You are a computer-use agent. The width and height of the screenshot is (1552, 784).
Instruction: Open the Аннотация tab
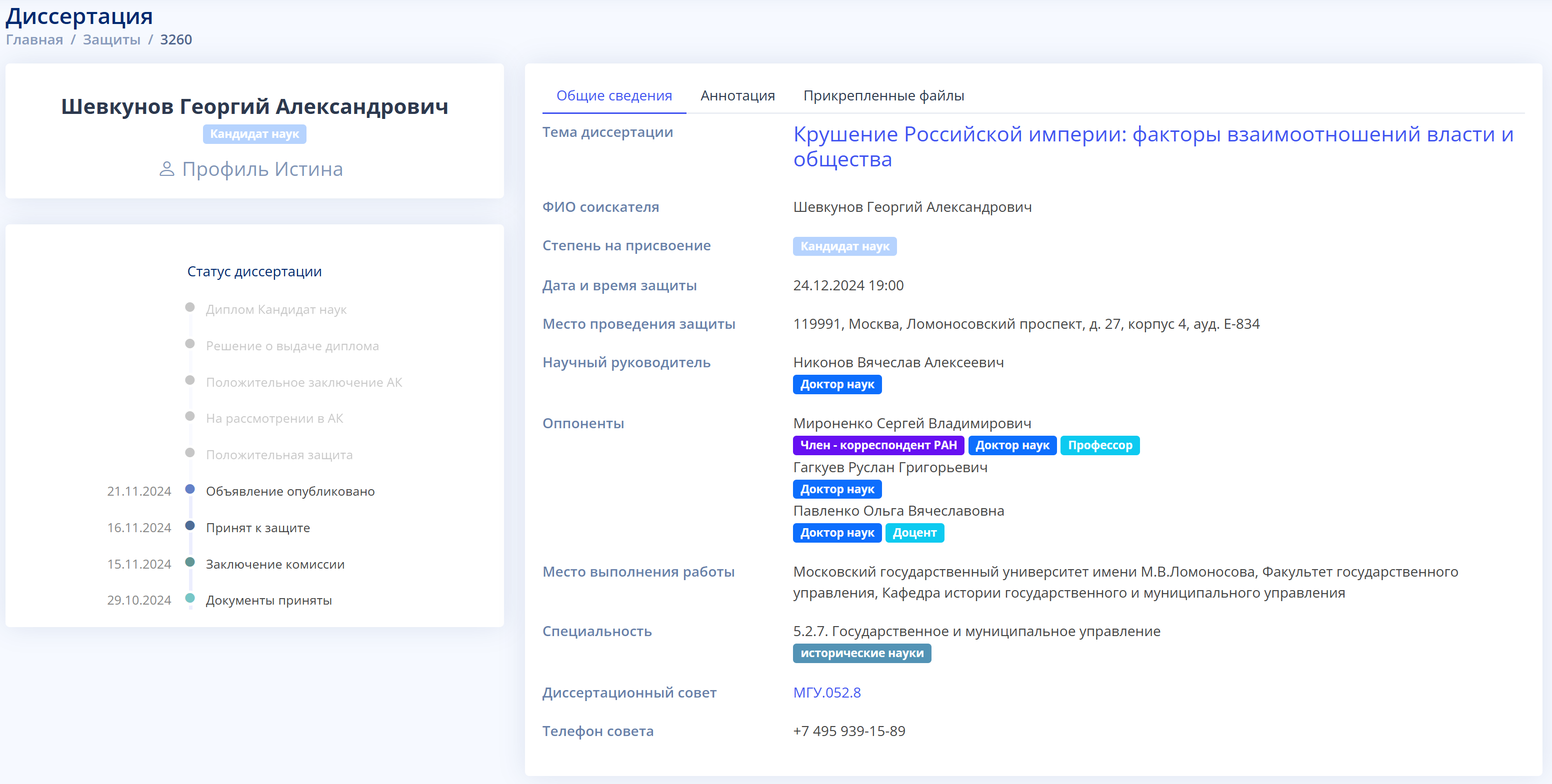(x=737, y=96)
